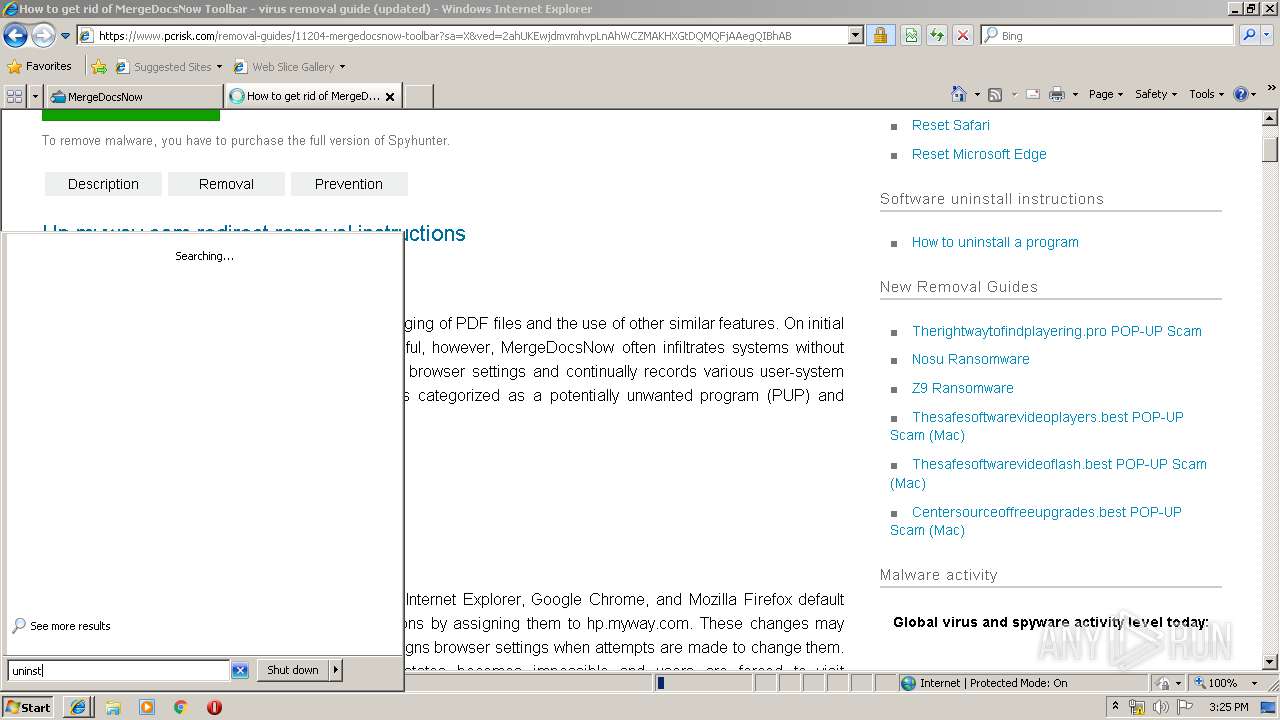This screenshot has height=720, width=1280.
Task: Click the Prevention tab button
Action: point(349,184)
